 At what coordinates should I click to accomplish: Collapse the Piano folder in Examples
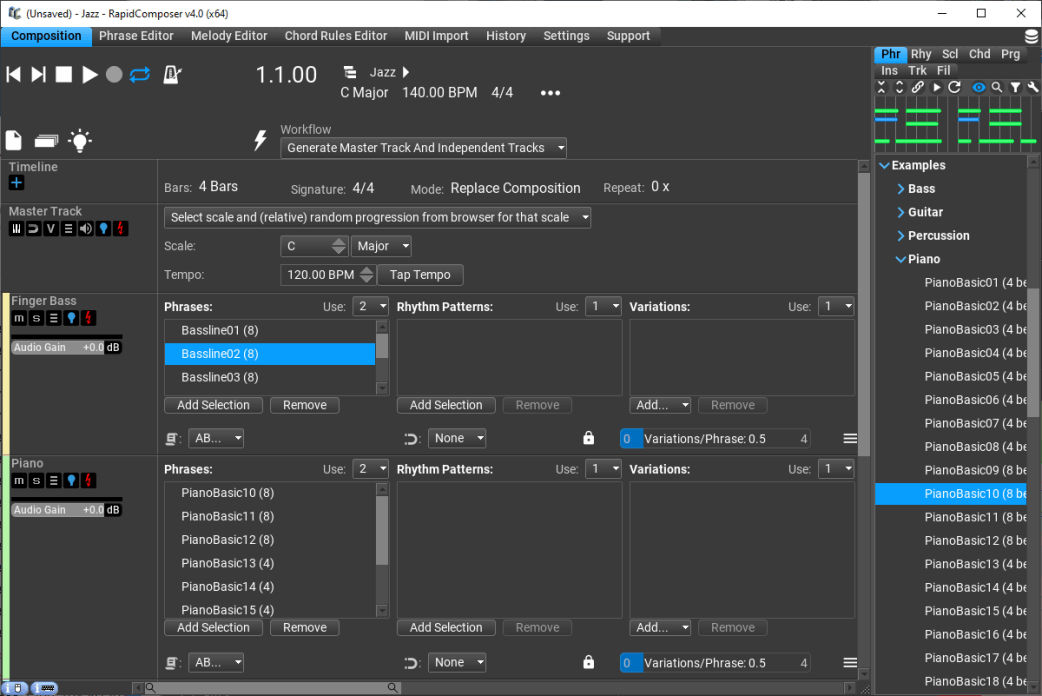pos(900,259)
